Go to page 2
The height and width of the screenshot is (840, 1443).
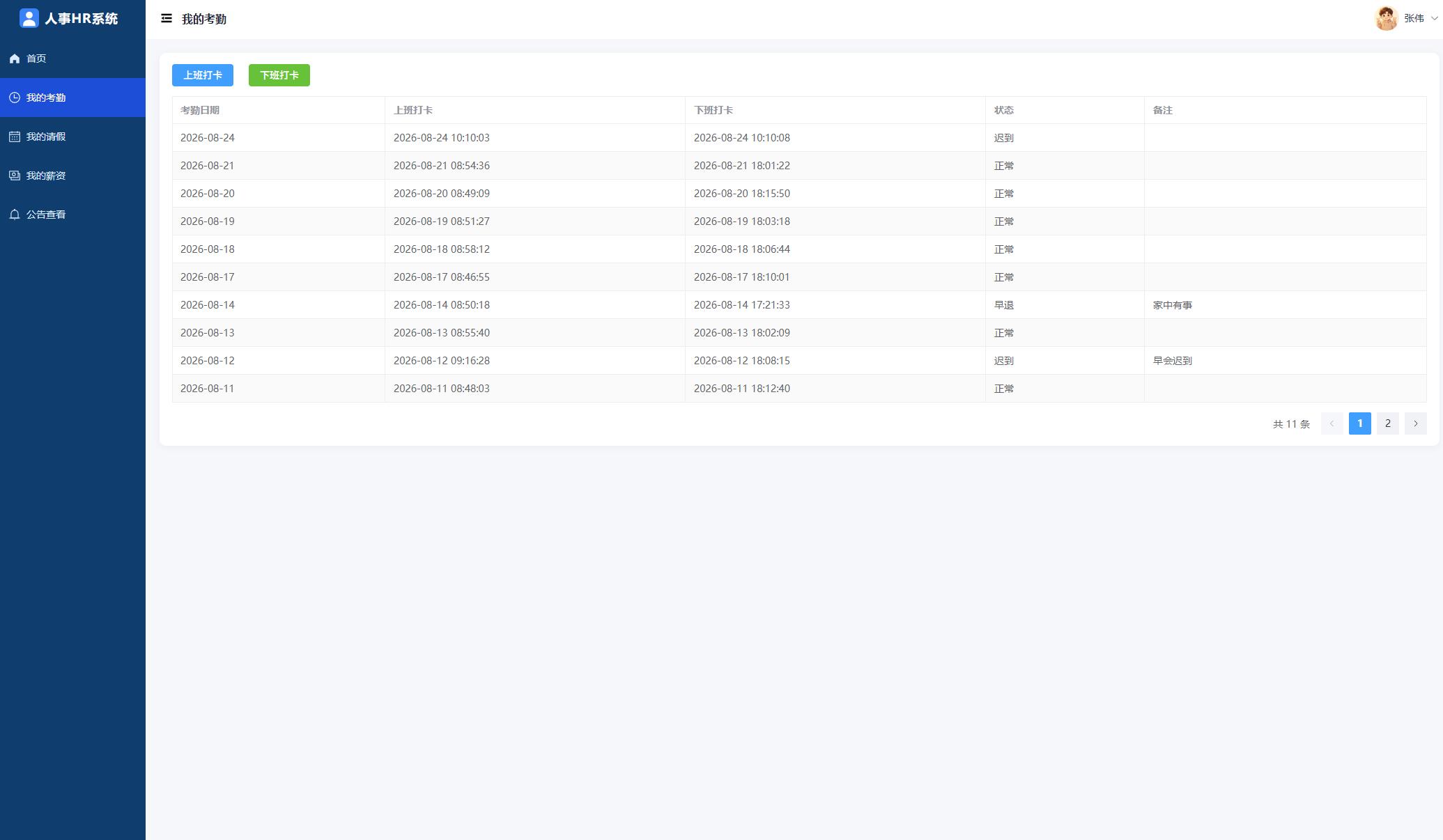click(x=1387, y=423)
